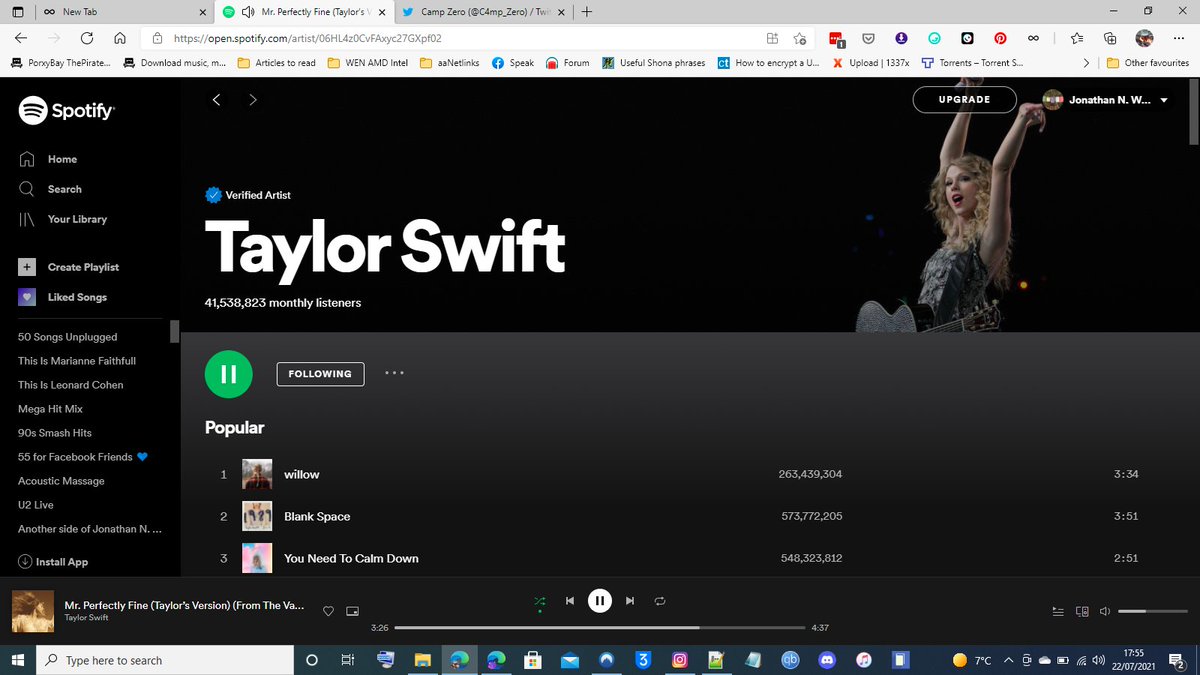Open the Articles to read bookmark folder
Screen dimensions: 1200x675
coord(277,63)
